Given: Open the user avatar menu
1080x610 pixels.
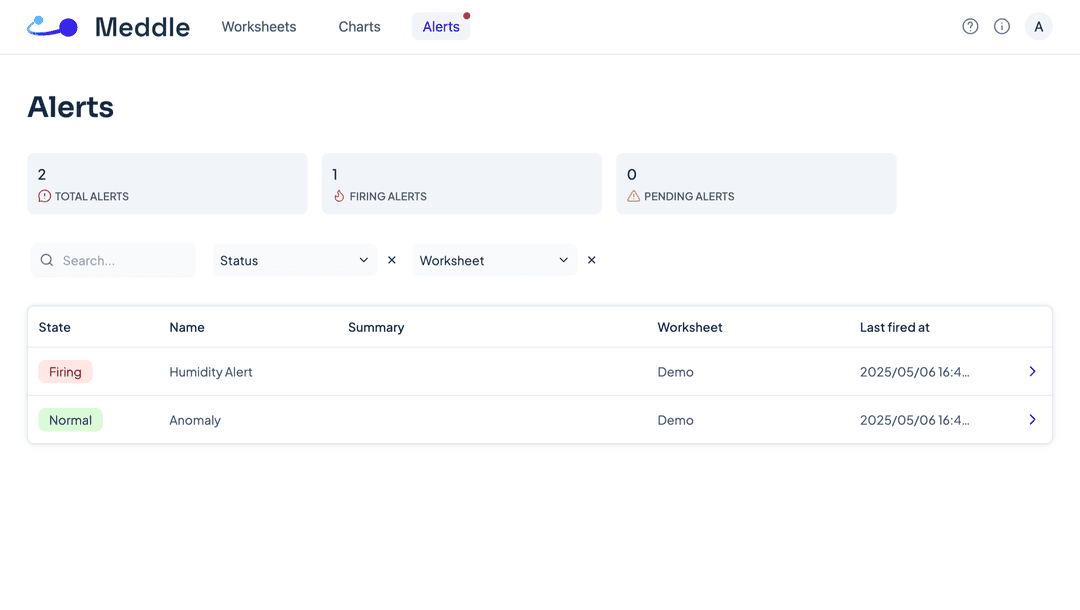Looking at the screenshot, I should [1039, 26].
